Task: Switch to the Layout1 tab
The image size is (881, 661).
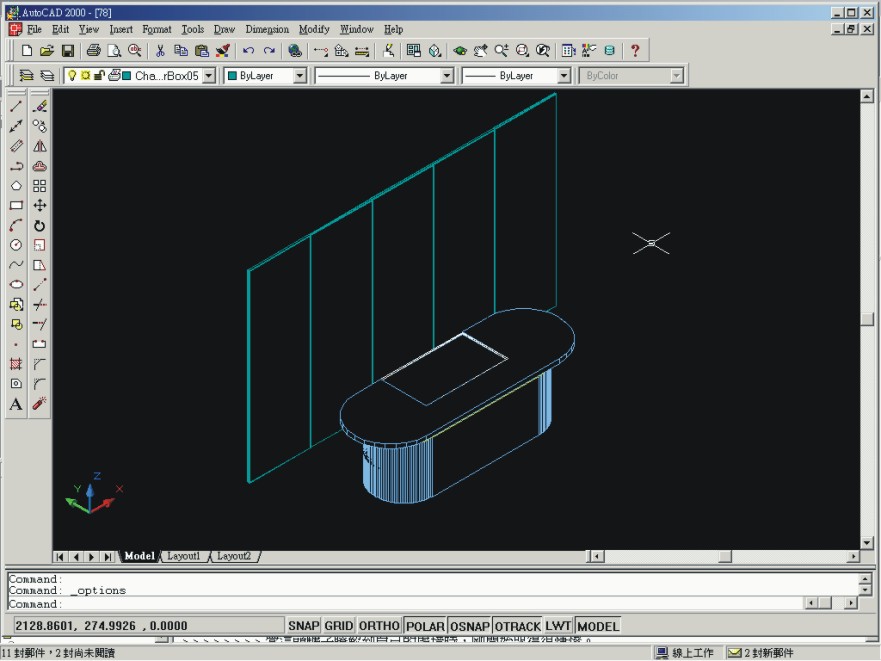Action: click(183, 556)
